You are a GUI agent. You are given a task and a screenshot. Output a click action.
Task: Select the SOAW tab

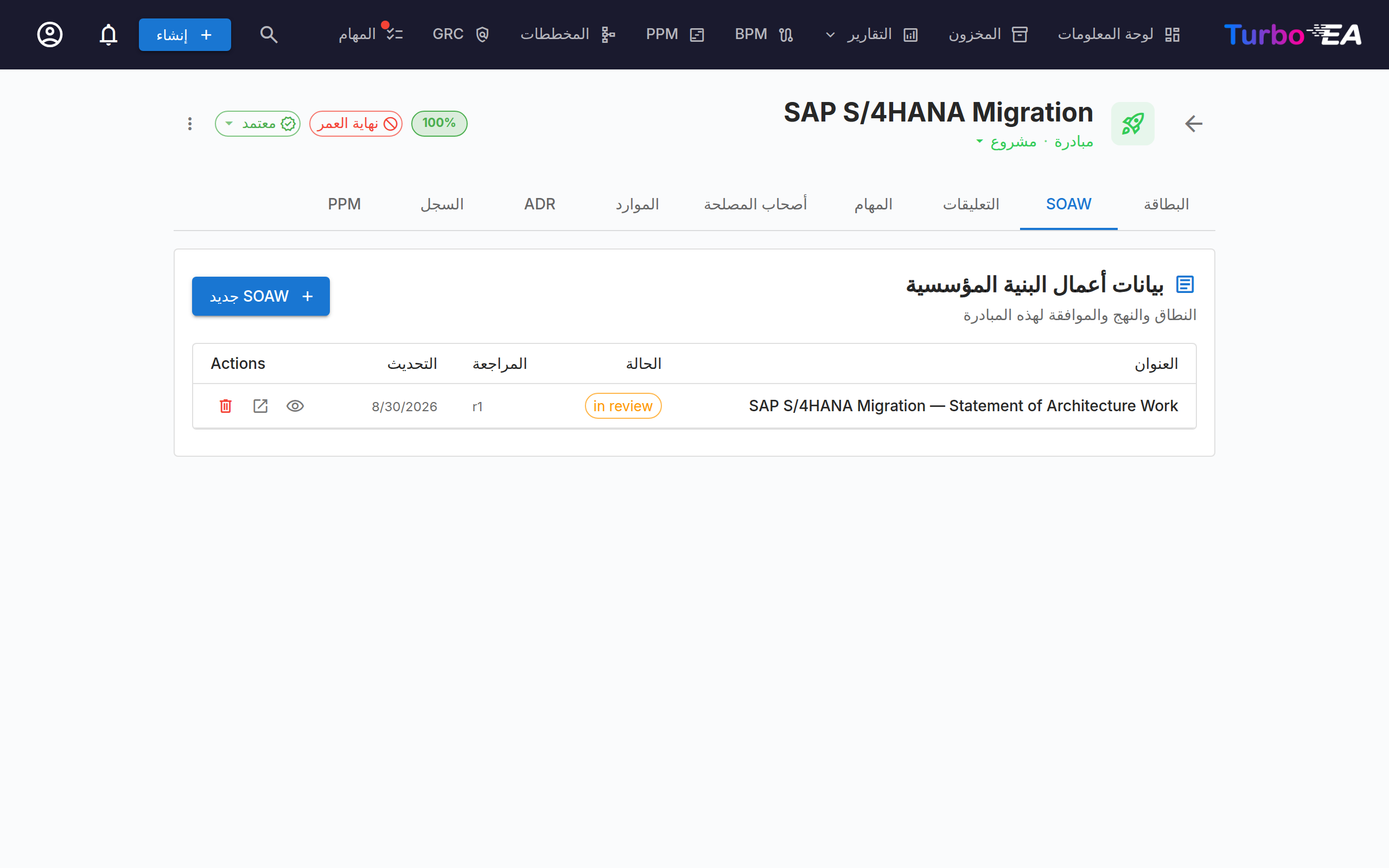point(1068,205)
